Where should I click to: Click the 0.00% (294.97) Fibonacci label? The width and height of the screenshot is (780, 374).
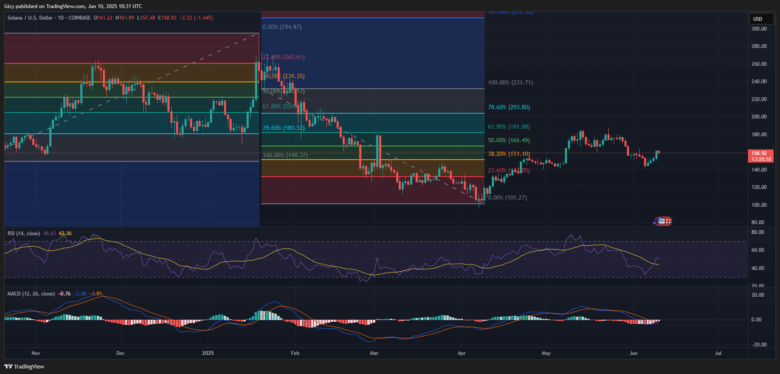click(x=283, y=26)
